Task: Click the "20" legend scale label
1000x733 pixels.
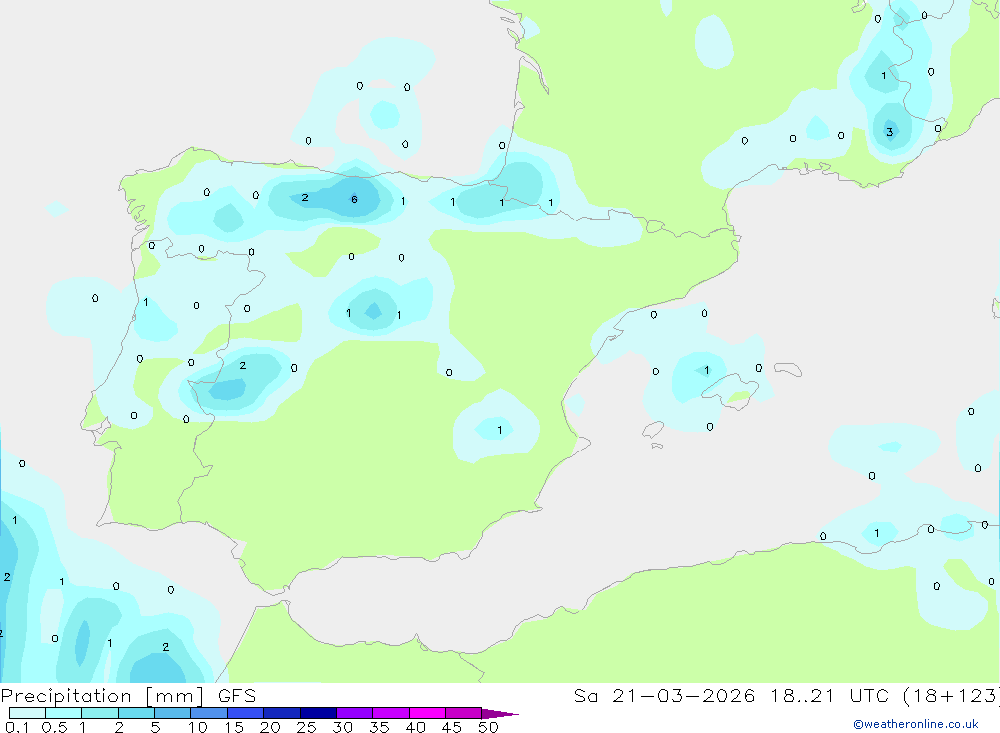Action: (x=270, y=727)
